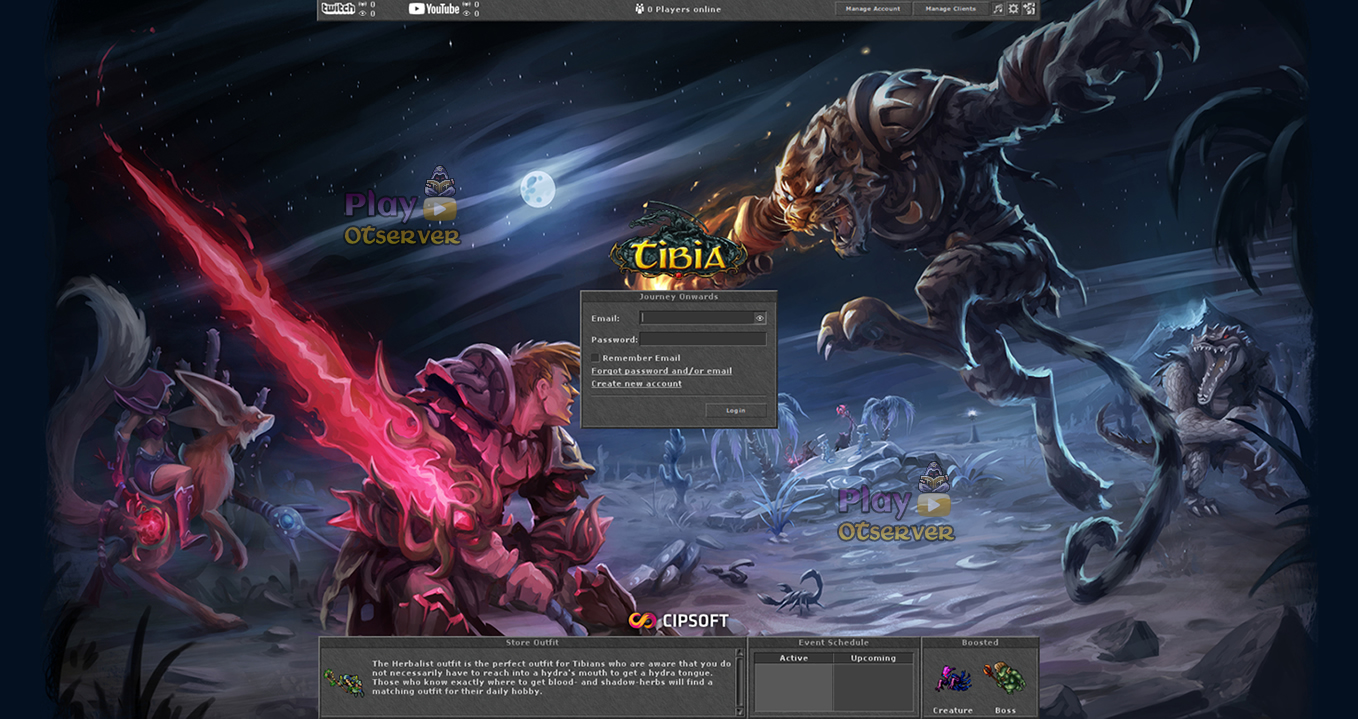Open Forgot password and/or email link

(x=661, y=371)
